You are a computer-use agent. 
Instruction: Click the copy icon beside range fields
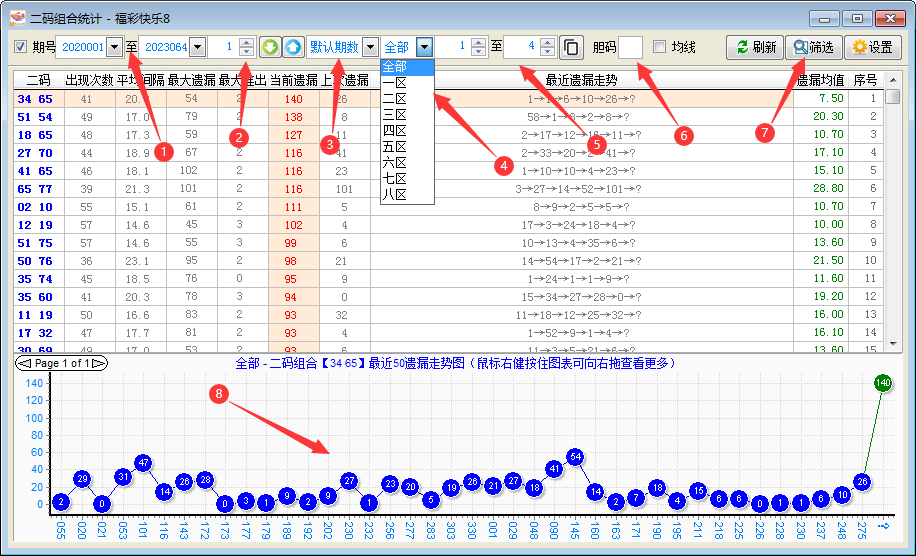coord(570,47)
